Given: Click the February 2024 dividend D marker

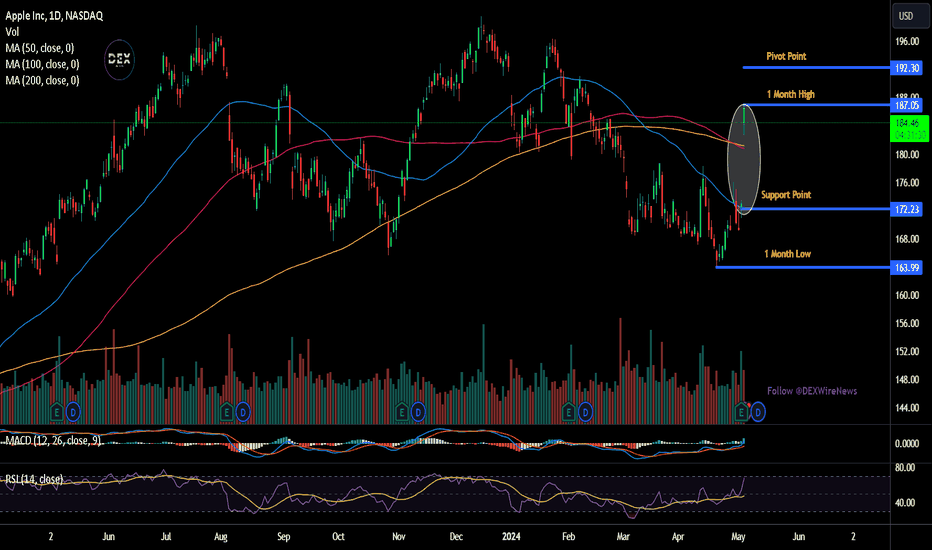Looking at the screenshot, I should coord(585,411).
